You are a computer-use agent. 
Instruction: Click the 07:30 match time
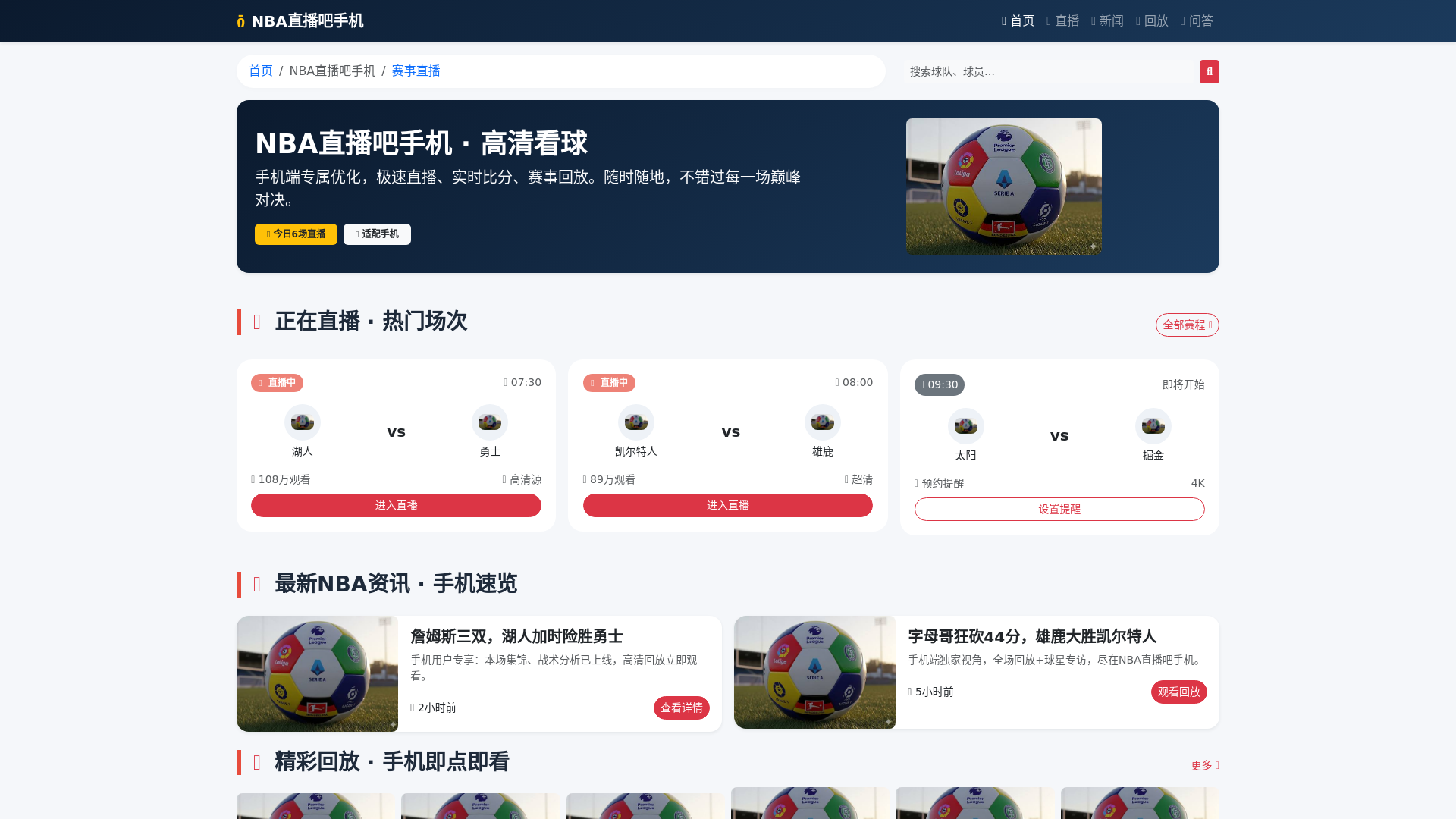(x=522, y=383)
